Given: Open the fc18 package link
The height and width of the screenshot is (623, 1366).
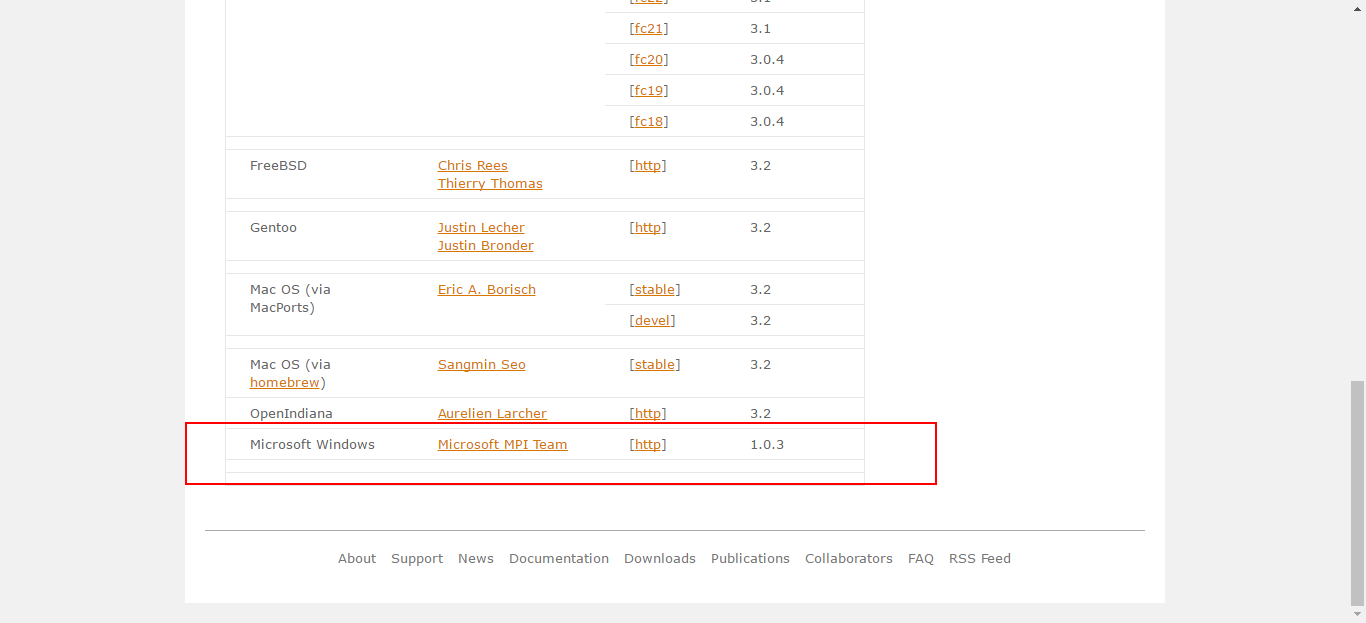Looking at the screenshot, I should coord(649,121).
